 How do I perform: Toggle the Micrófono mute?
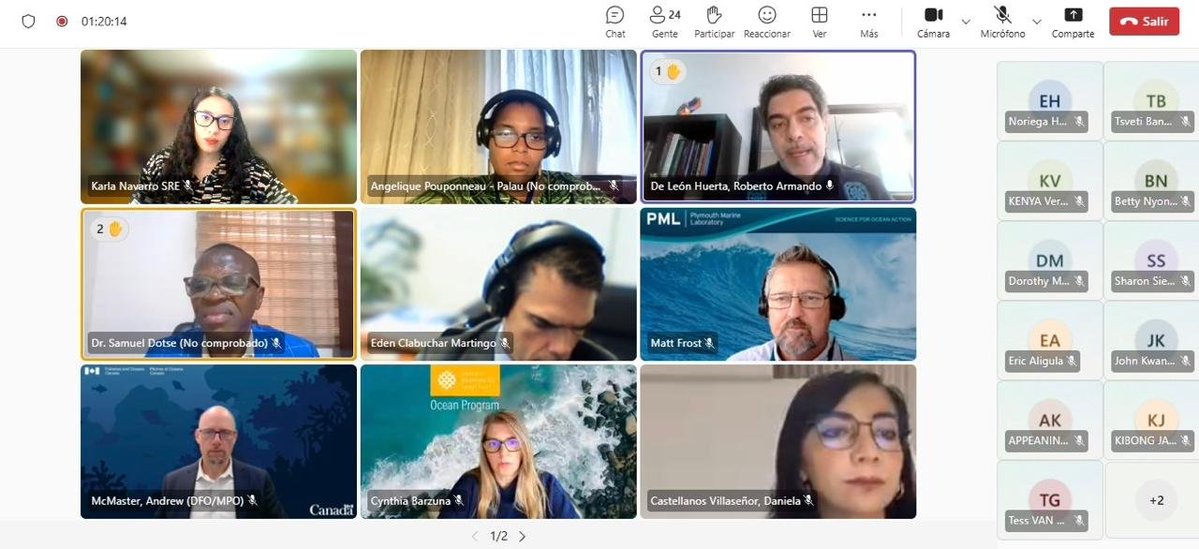point(1002,22)
